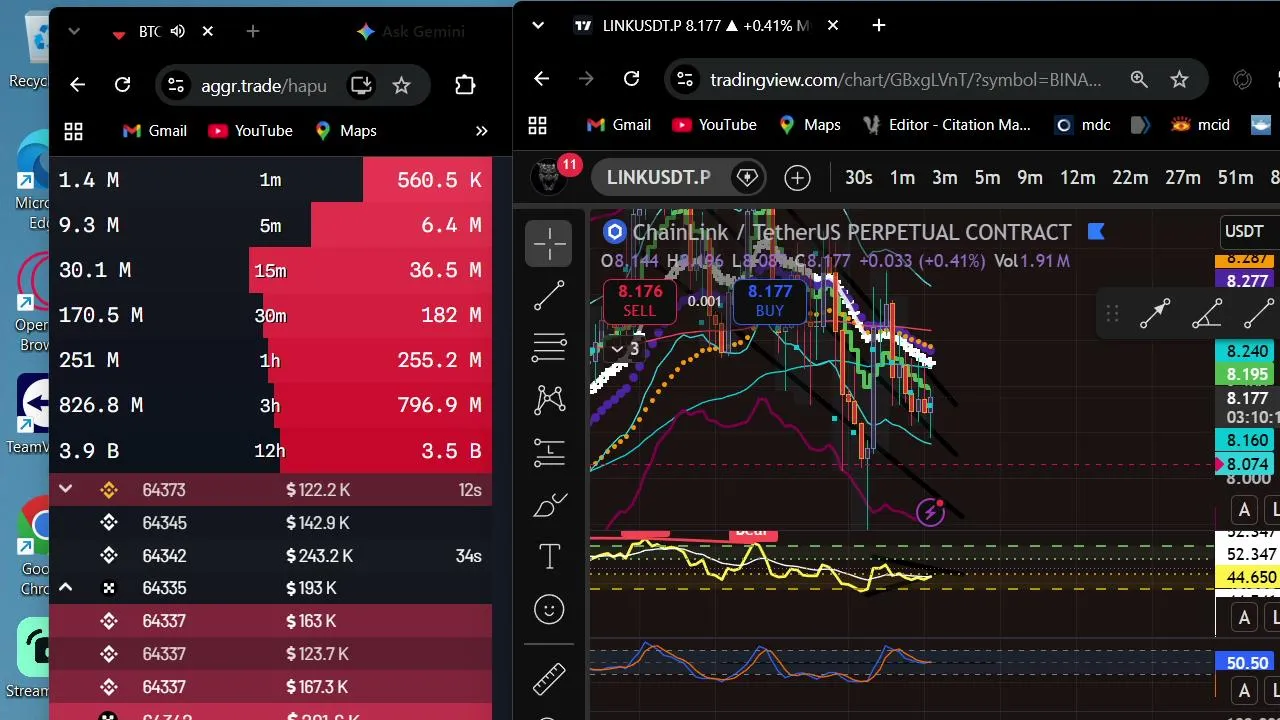Switch chart to 12m timeframe

pyautogui.click(x=1077, y=178)
